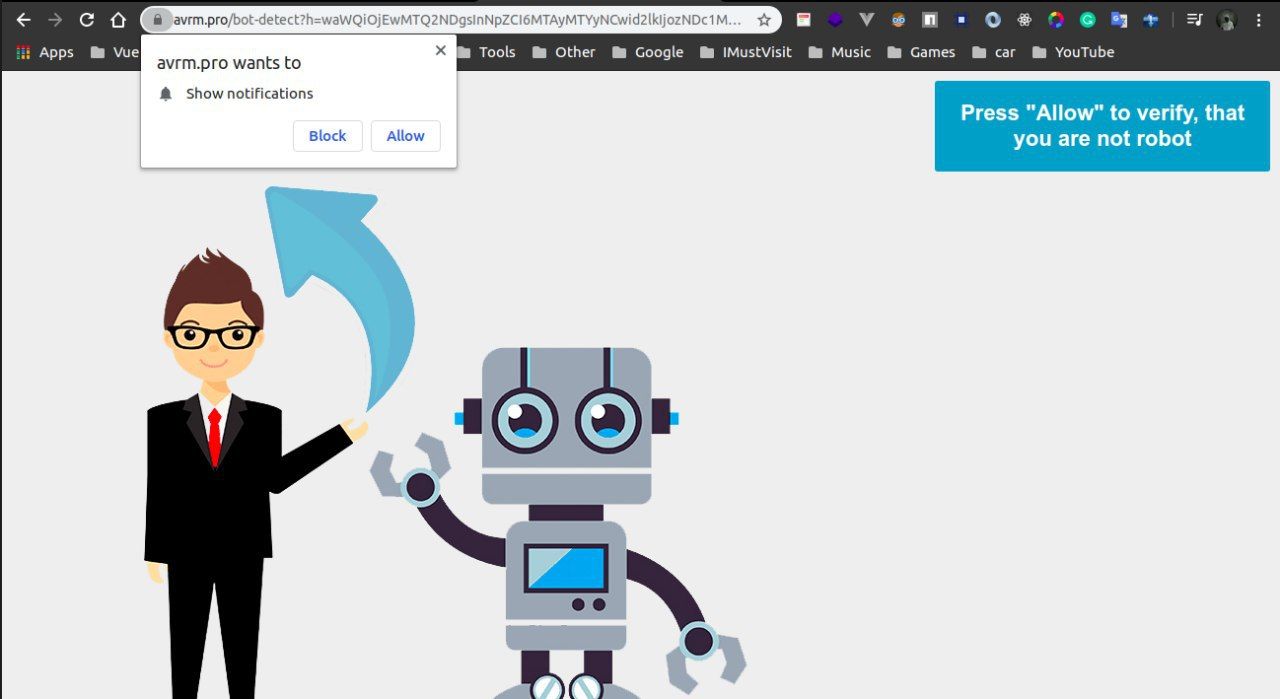Click the blue "Press Allow to verify" banner
Image resolution: width=1280 pixels, height=699 pixels.
pyautogui.click(x=1102, y=126)
